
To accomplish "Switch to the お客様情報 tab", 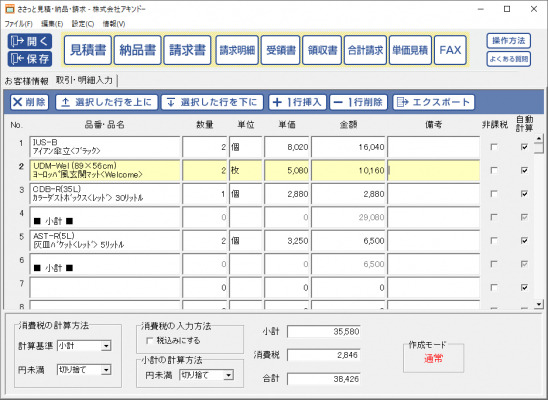I will 26,81.
